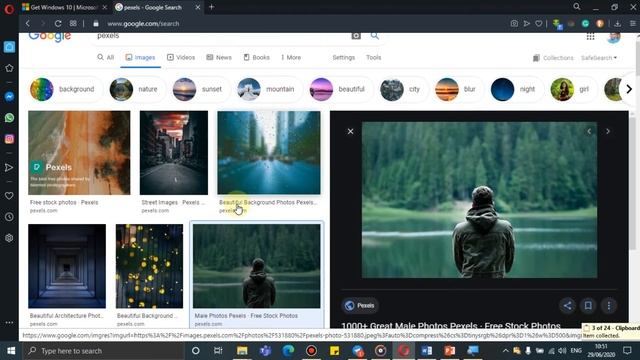Screen dimensions: 640x360
Task: Open Messenger in the Opera sidebar
Action: [9, 96]
